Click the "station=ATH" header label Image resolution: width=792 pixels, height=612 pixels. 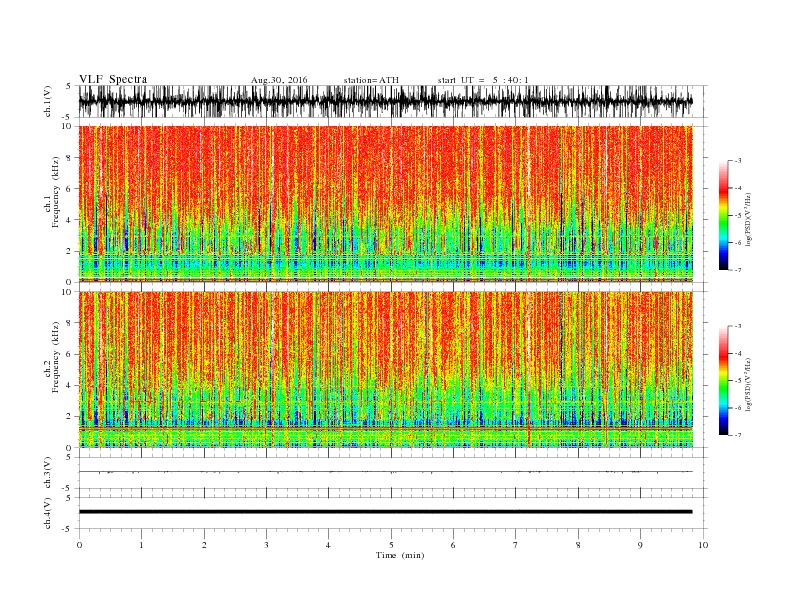coord(371,80)
